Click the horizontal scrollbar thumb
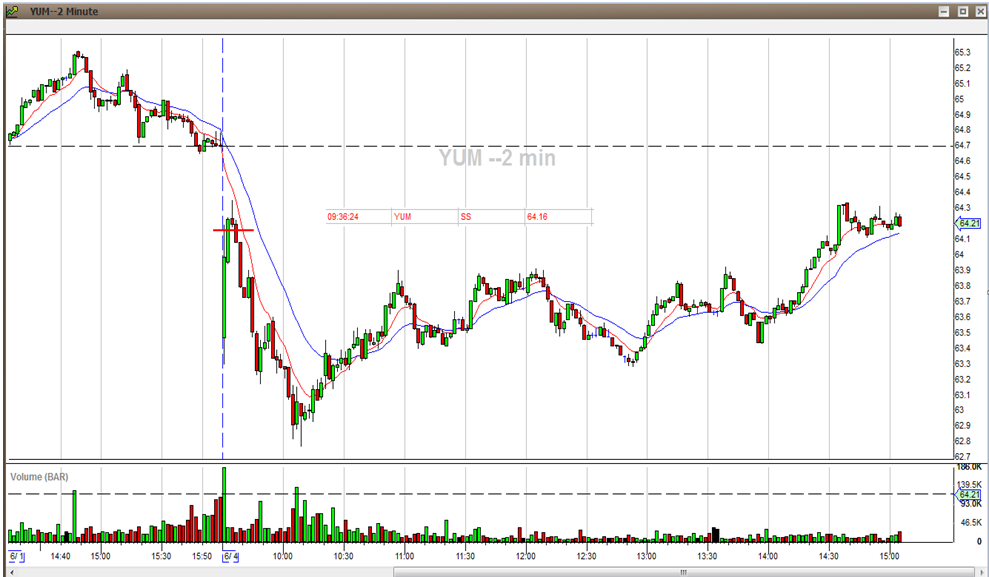The height and width of the screenshot is (577, 989). click(x=684, y=572)
